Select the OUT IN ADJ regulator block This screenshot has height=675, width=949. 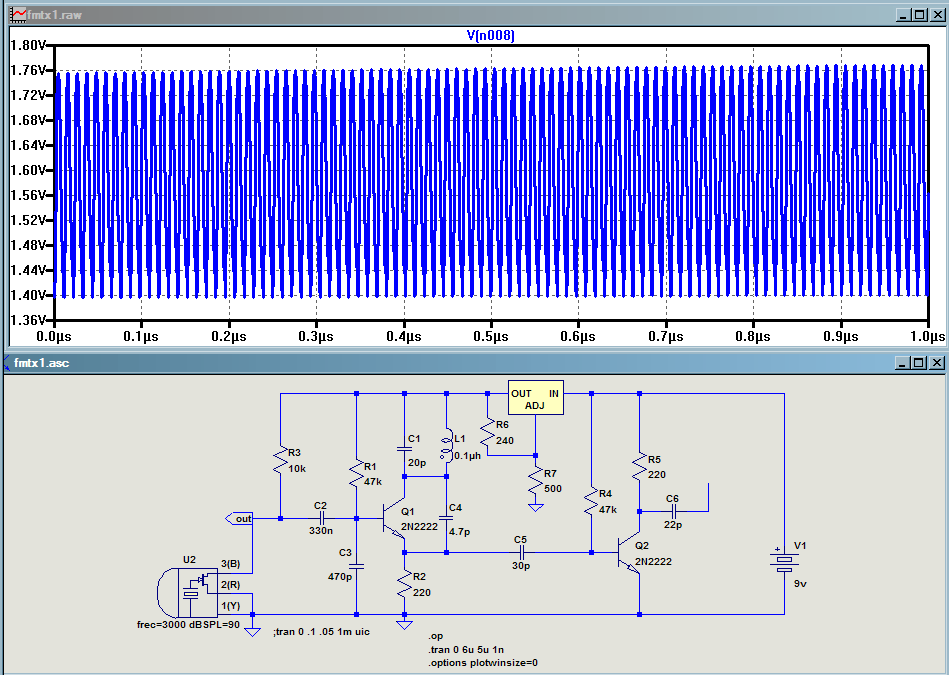coord(536,398)
